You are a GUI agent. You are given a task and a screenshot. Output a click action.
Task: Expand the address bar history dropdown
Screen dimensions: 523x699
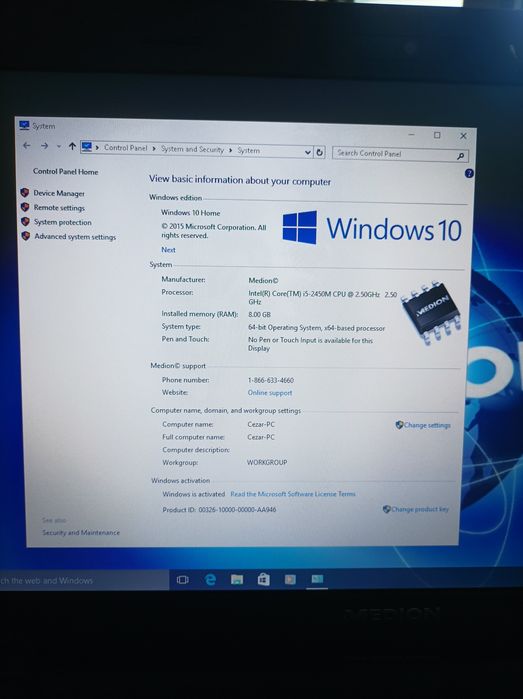308,152
